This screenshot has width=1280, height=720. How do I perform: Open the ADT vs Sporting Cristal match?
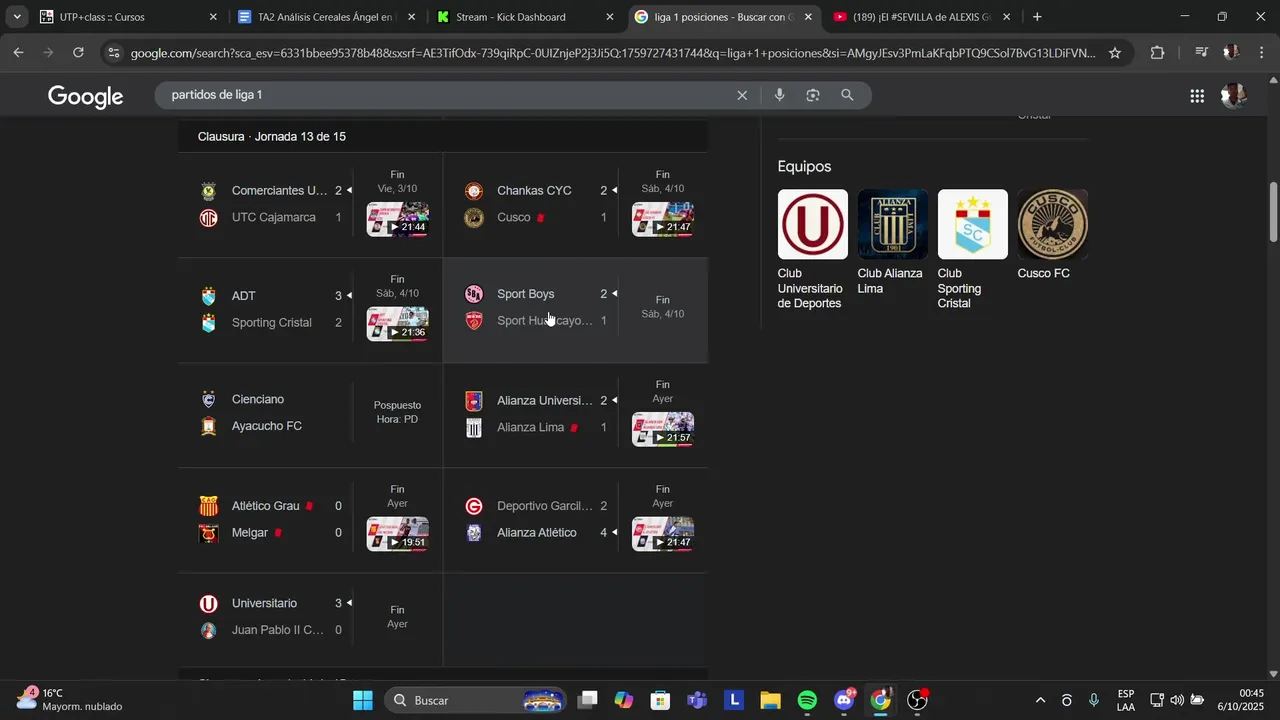pos(310,310)
